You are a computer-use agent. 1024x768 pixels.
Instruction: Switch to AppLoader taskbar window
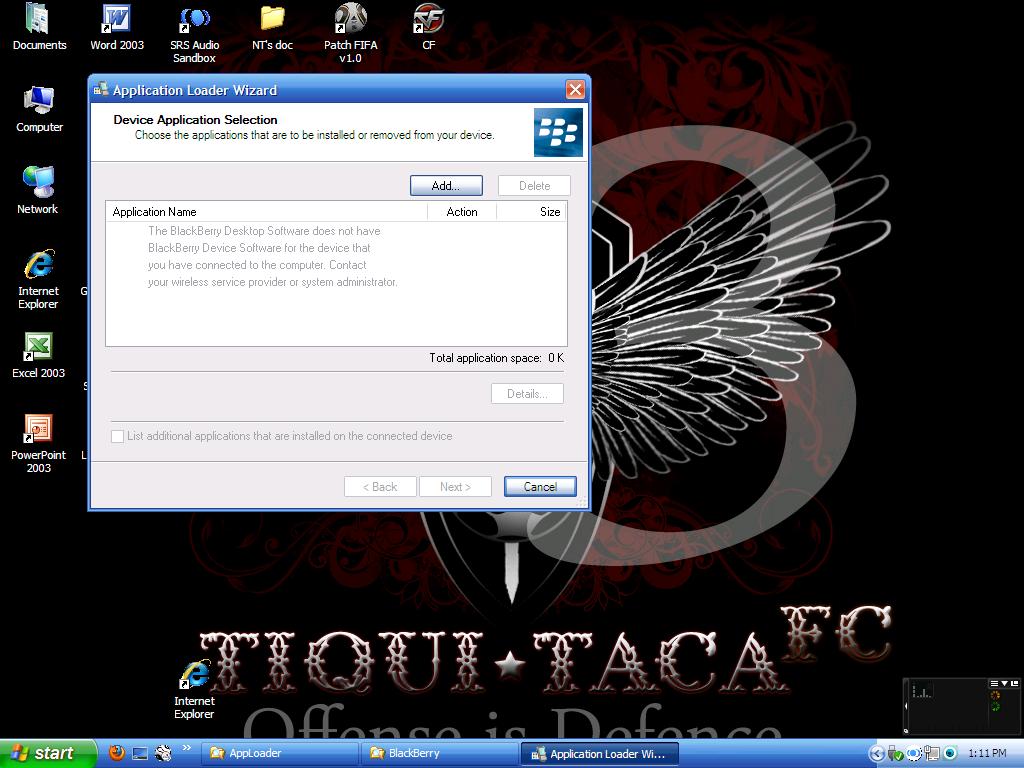tap(277, 753)
